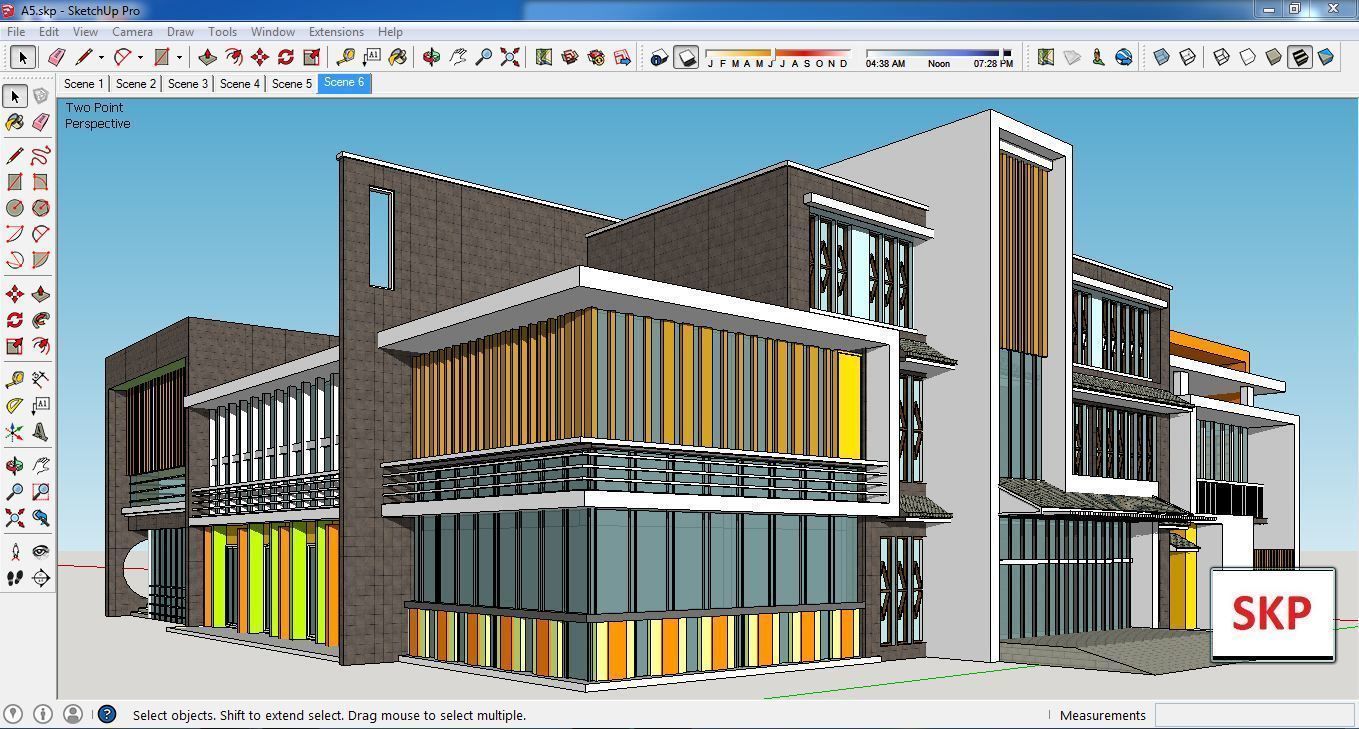1359x729 pixels.
Task: Activate the Look Around eye tool
Action: [x=40, y=551]
